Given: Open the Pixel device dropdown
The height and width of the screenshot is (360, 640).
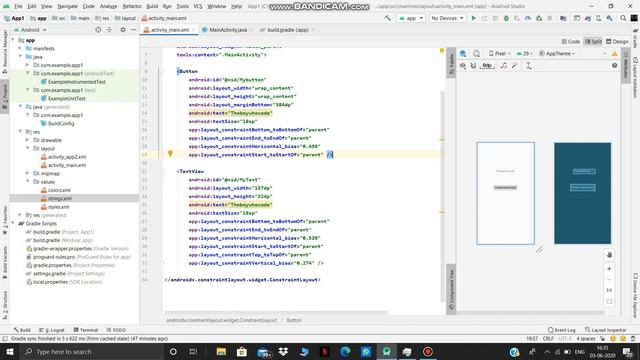Looking at the screenshot, I should pyautogui.click(x=500, y=53).
